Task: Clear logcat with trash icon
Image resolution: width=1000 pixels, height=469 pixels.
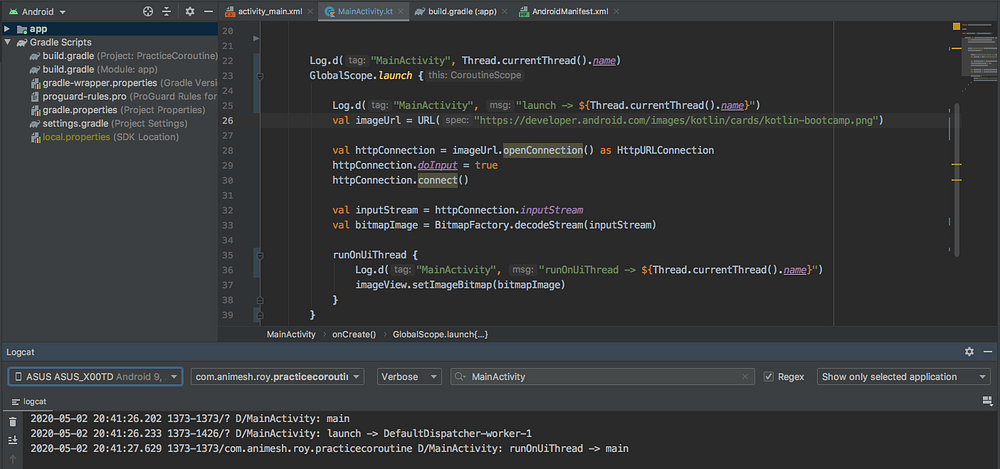Action: tap(13, 422)
